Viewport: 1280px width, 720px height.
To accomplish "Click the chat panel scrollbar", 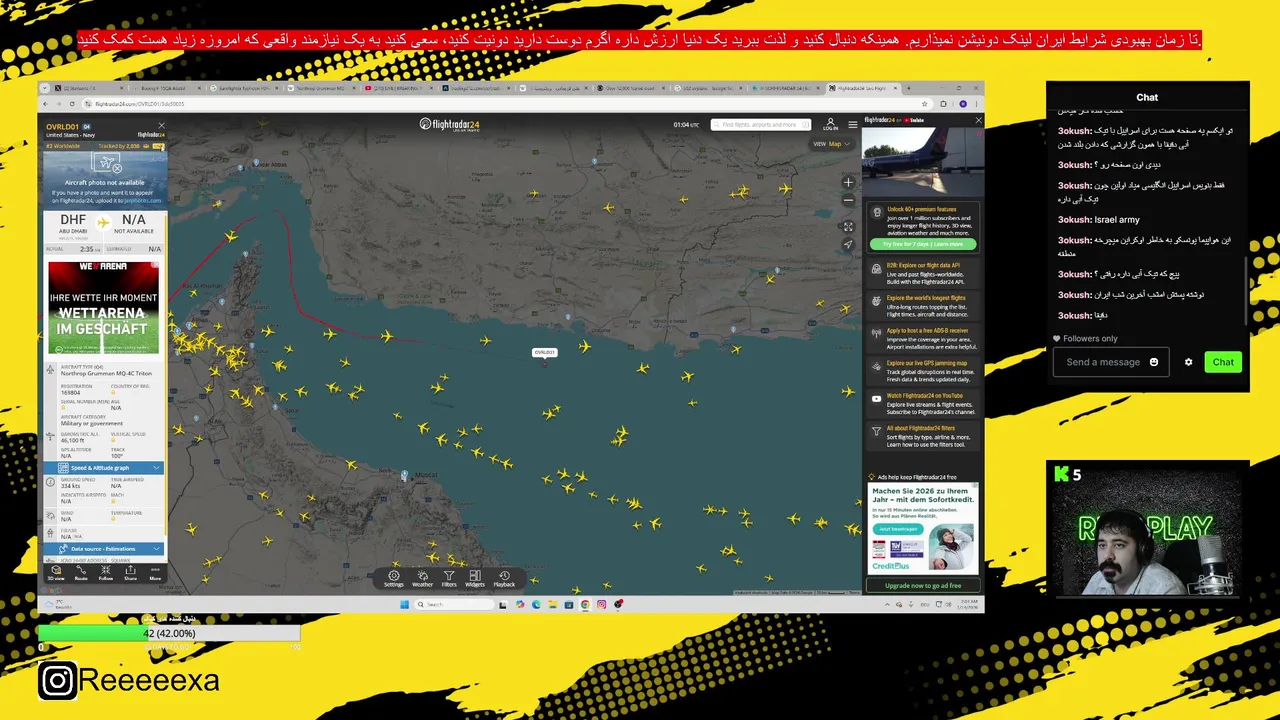I will coord(1246,291).
